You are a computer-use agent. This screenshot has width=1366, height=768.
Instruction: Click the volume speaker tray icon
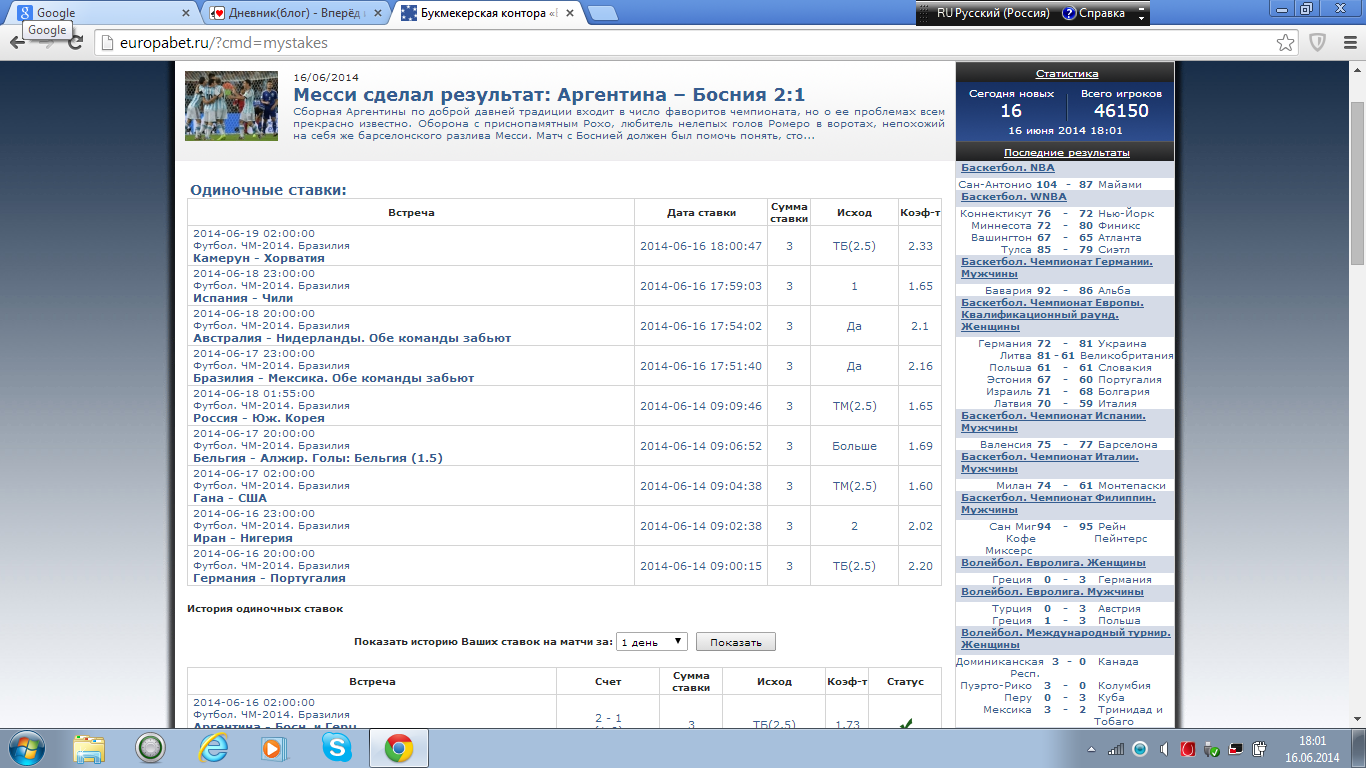pyautogui.click(x=1163, y=749)
